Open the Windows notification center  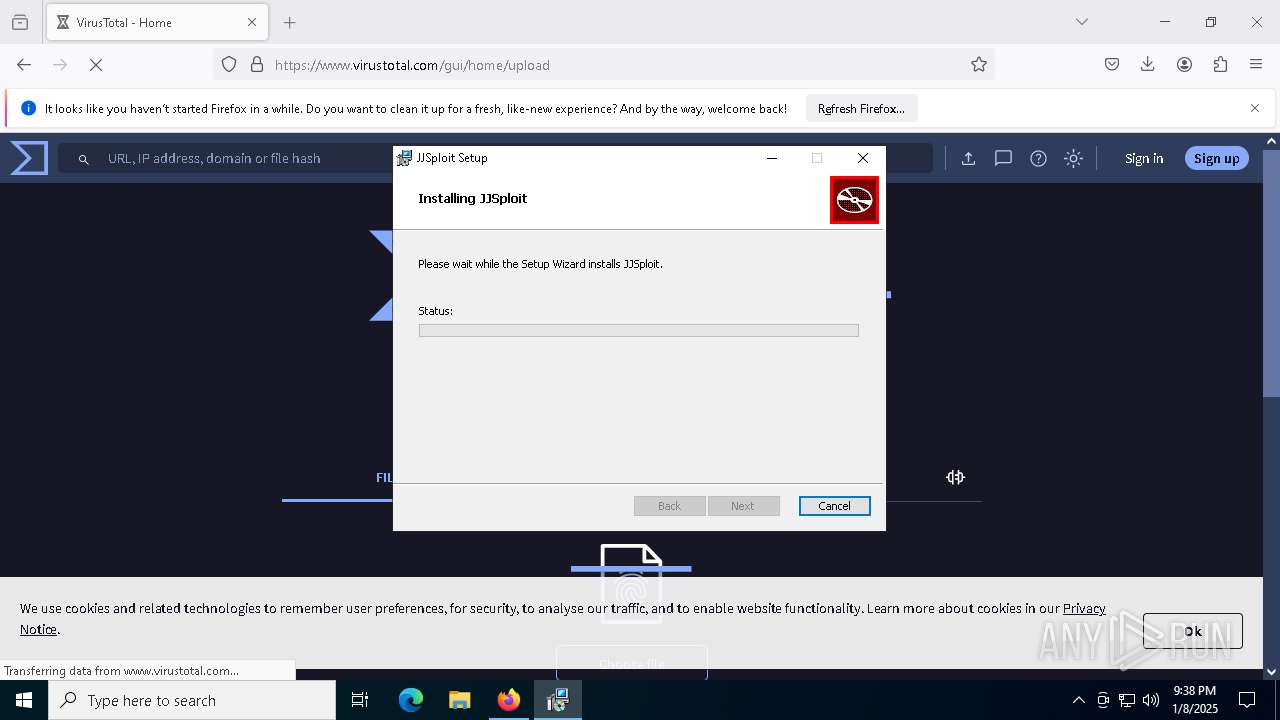coord(1247,700)
